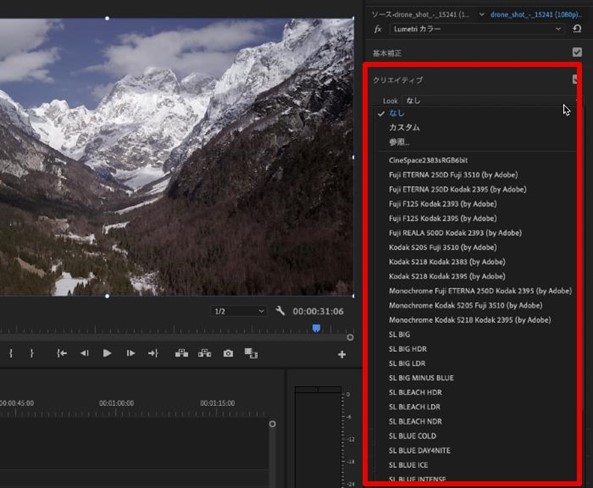Open button editor plus icon

342,354
